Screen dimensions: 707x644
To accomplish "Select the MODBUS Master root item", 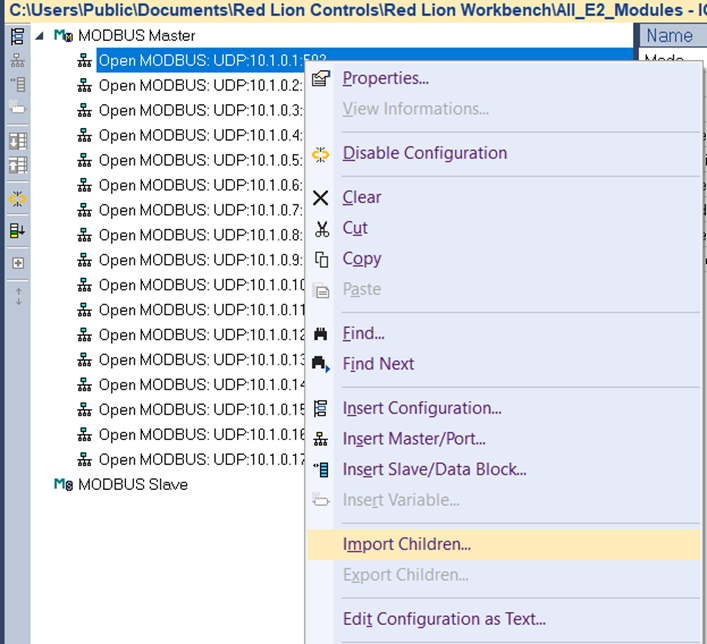I will [137, 36].
